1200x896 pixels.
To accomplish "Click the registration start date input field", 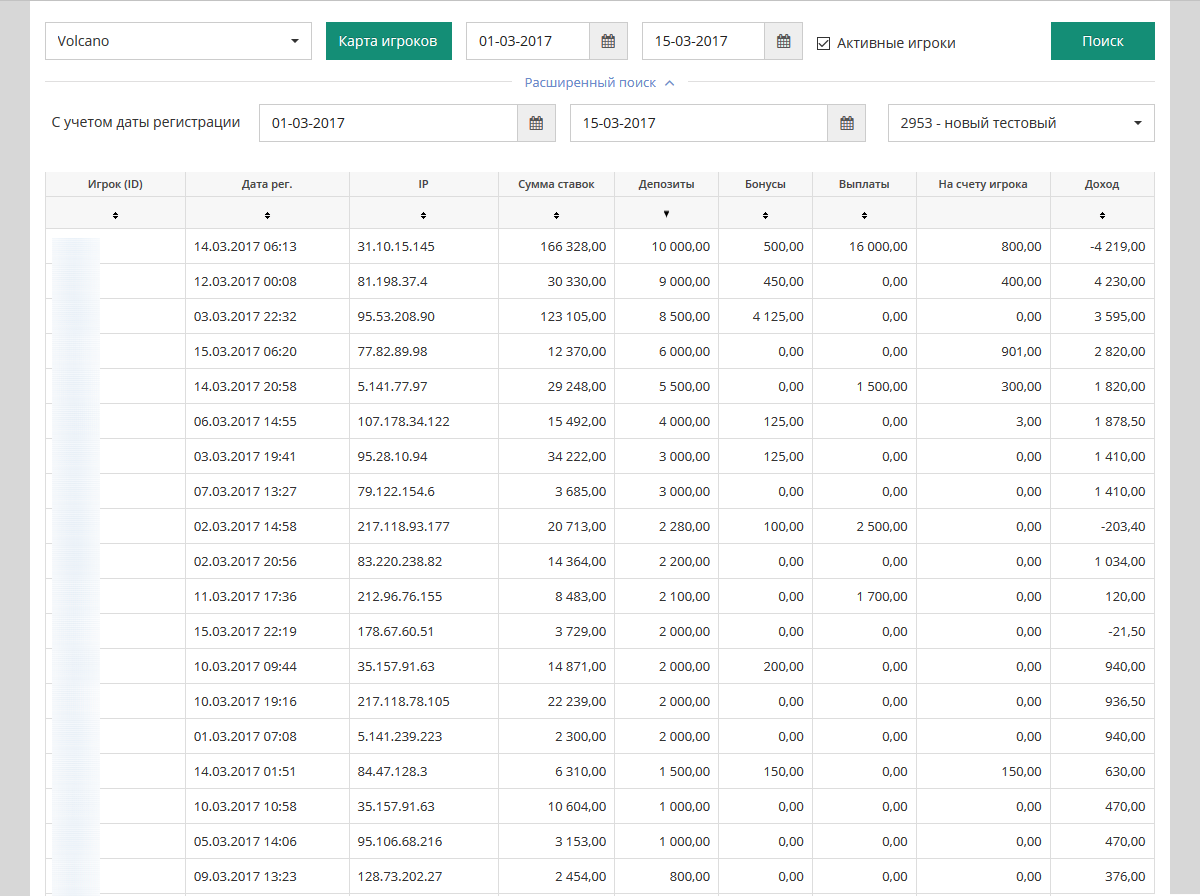I will tap(388, 123).
